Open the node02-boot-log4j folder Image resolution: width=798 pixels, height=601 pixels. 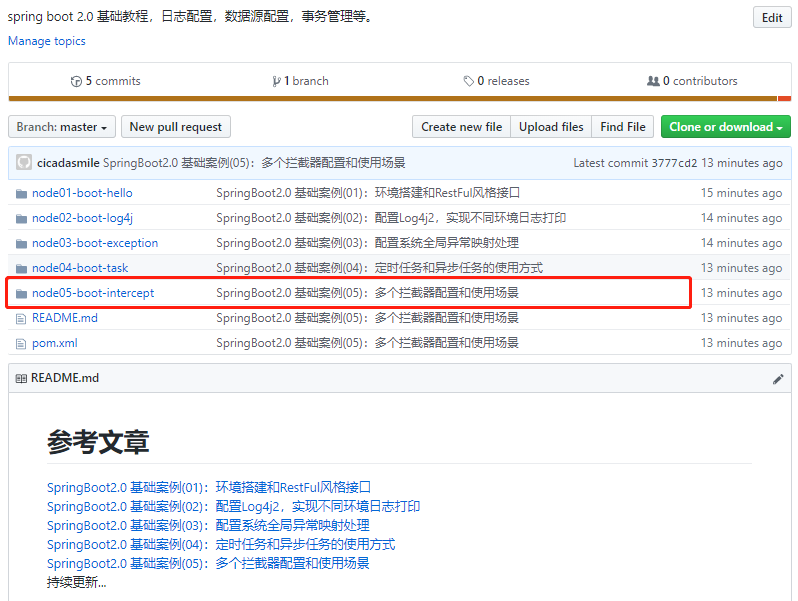82,218
